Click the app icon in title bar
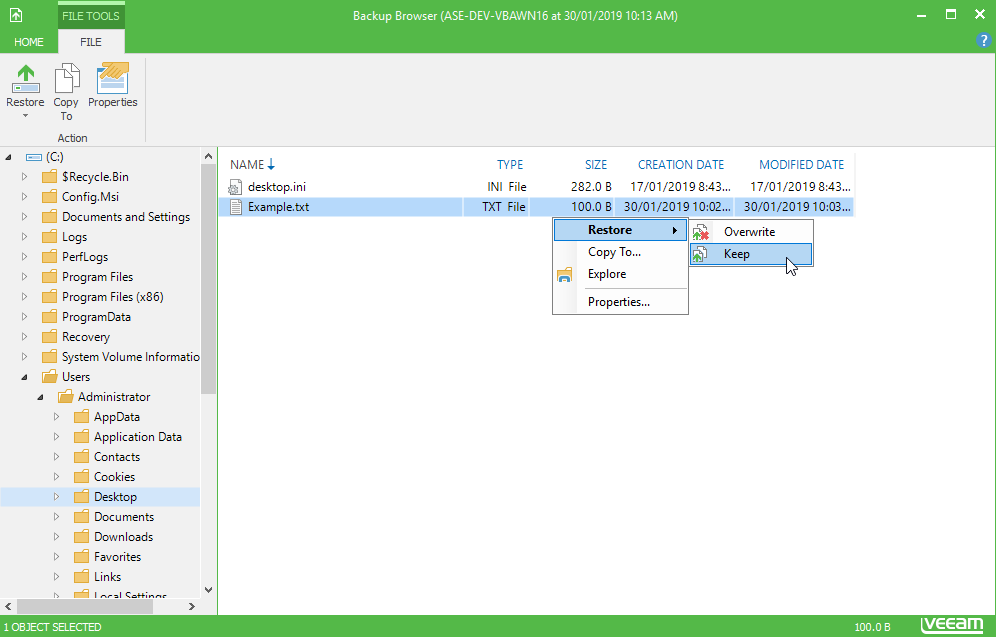996x637 pixels. tap(16, 15)
